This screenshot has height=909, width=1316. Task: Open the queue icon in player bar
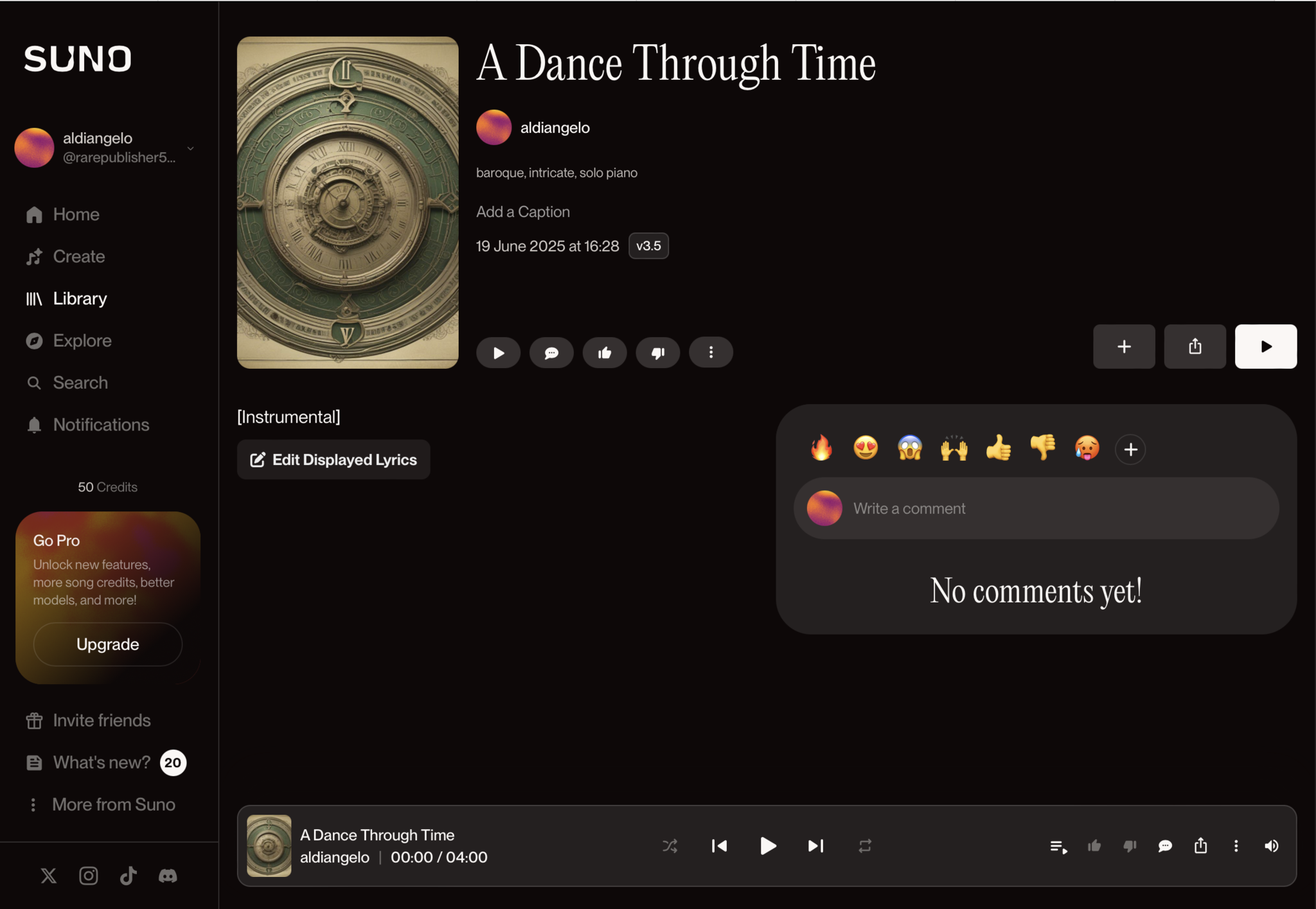(x=1058, y=847)
